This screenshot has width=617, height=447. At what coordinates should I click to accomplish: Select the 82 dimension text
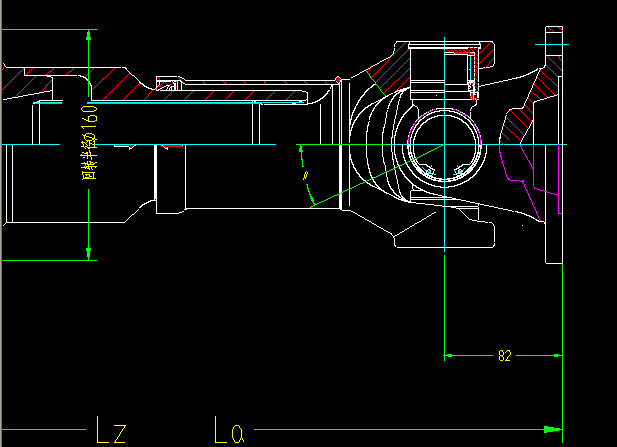pyautogui.click(x=503, y=355)
